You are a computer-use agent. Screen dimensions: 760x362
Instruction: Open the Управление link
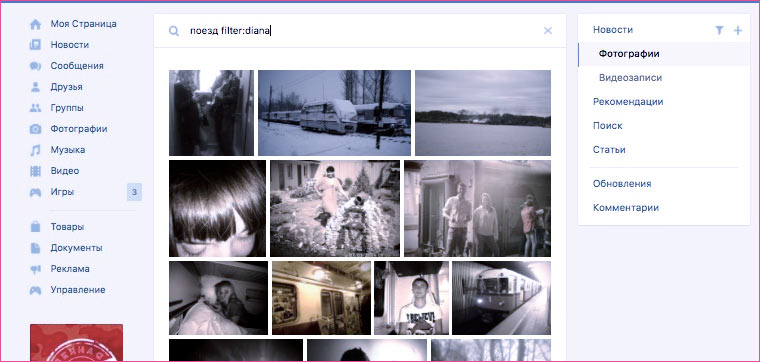pos(78,290)
